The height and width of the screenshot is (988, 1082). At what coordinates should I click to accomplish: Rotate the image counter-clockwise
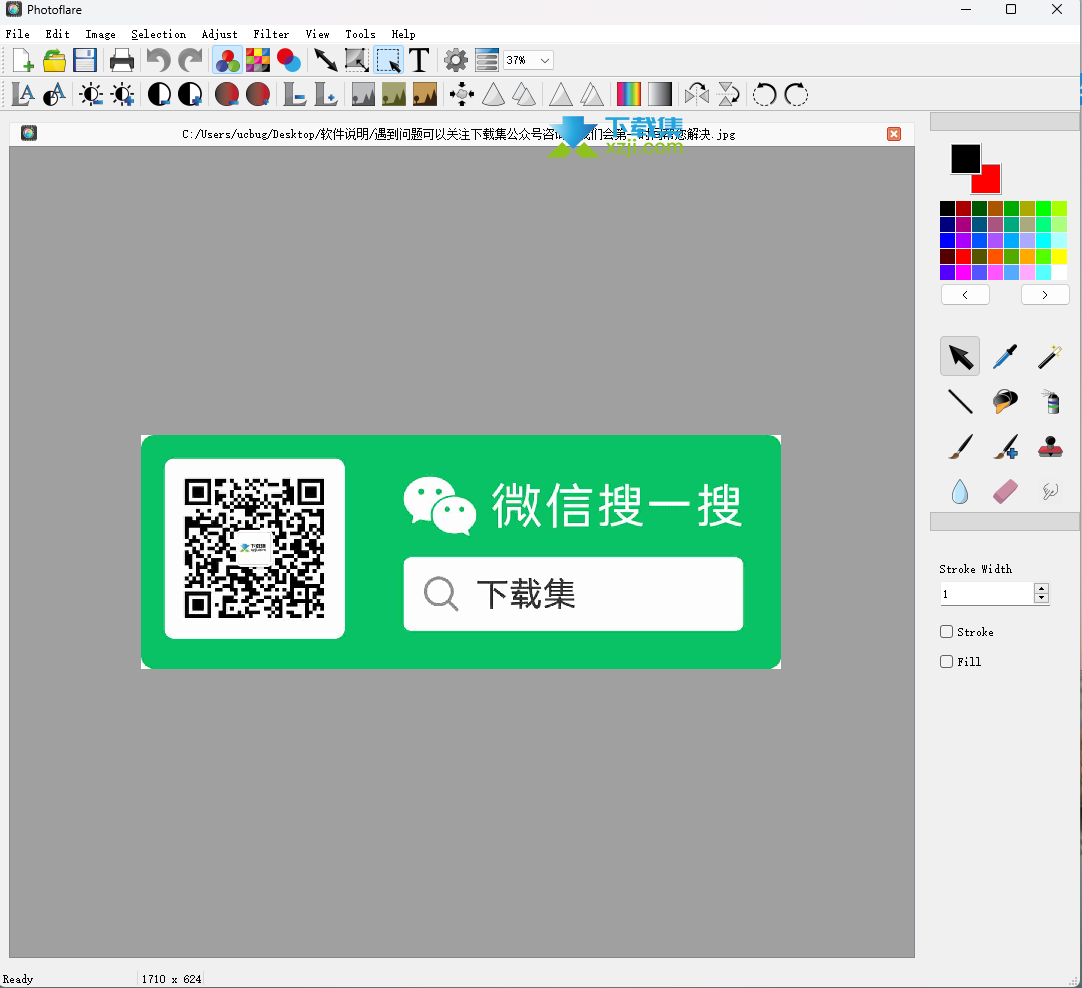pyautogui.click(x=765, y=95)
